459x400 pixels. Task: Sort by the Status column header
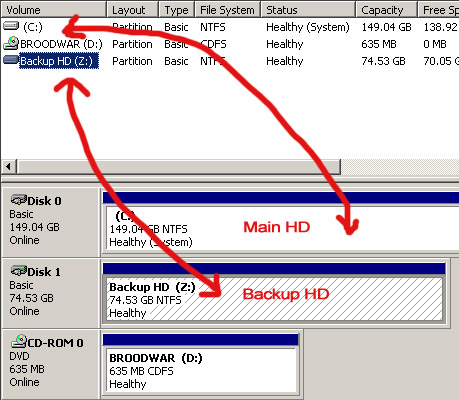(x=308, y=10)
